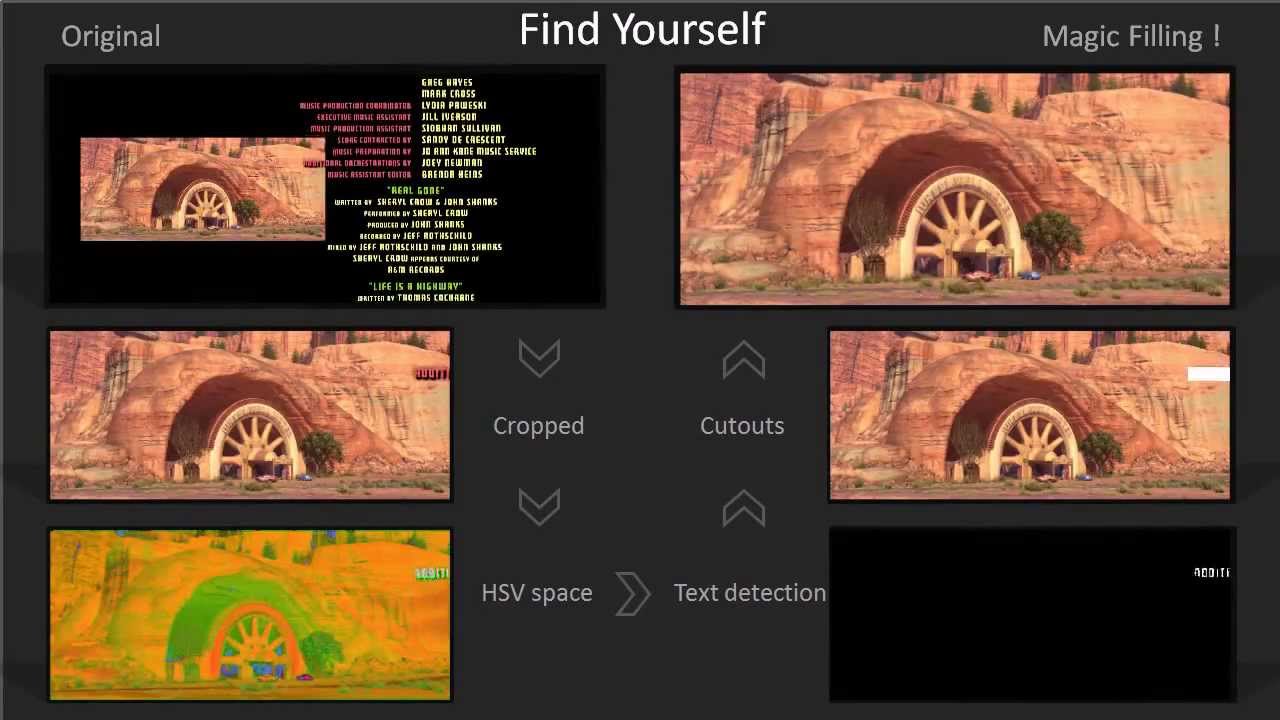
Task: Click the green "REAL GONE" song title
Action: click(415, 190)
